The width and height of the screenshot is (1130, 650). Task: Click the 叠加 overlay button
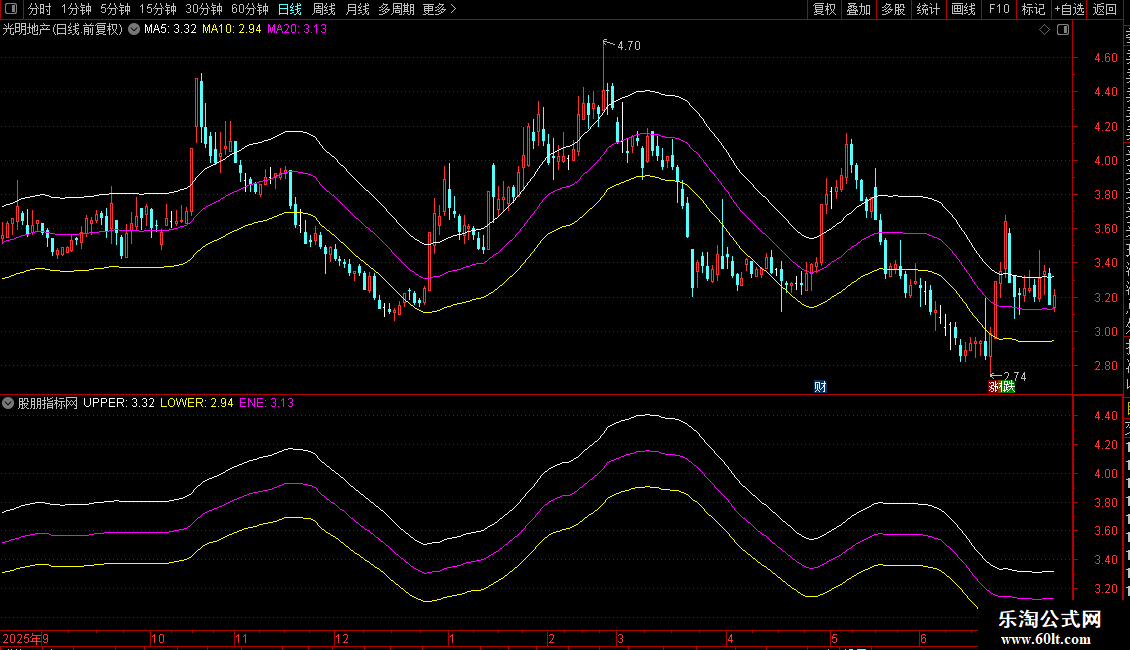pos(859,9)
